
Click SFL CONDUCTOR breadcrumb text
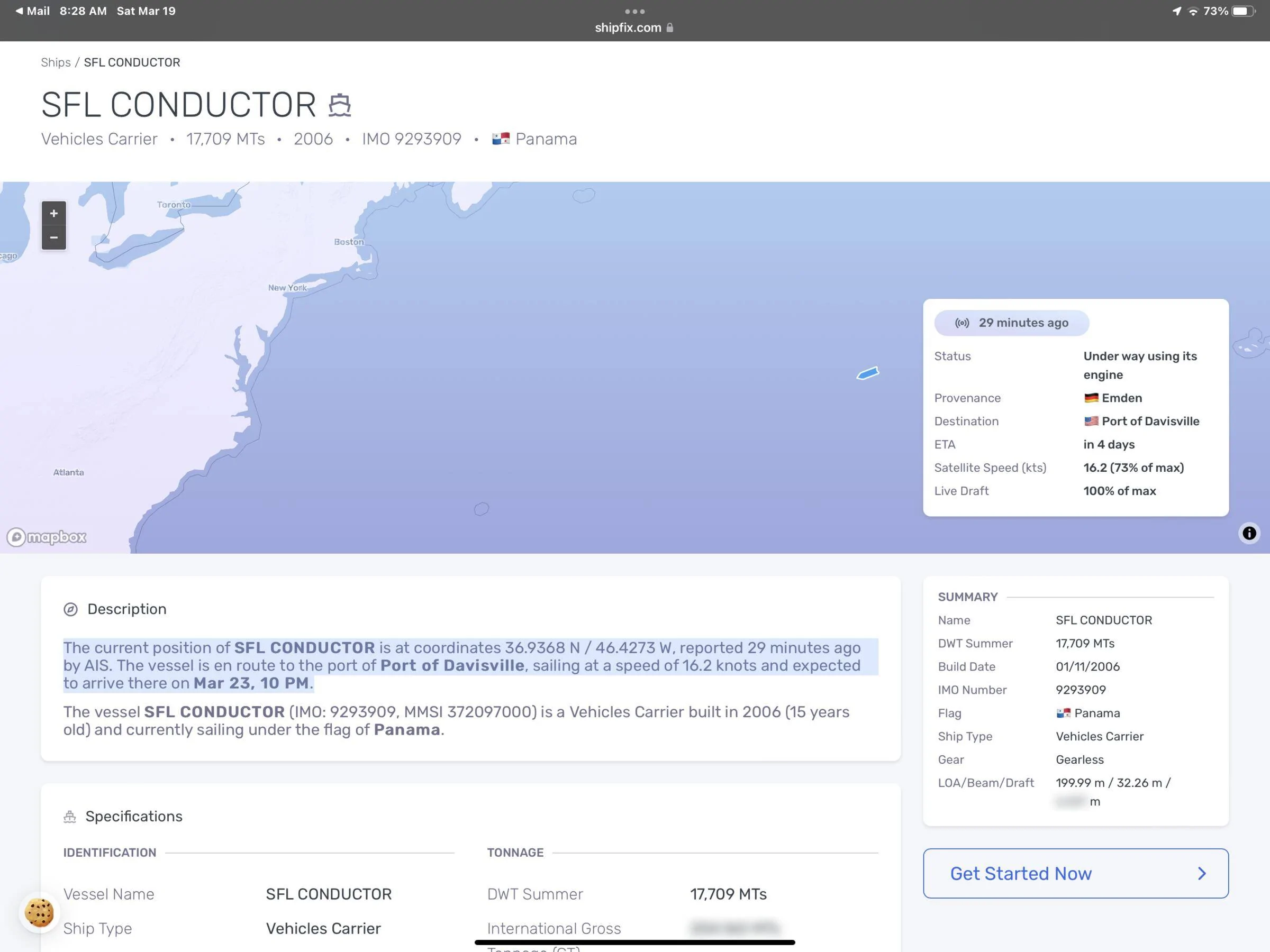[x=132, y=62]
